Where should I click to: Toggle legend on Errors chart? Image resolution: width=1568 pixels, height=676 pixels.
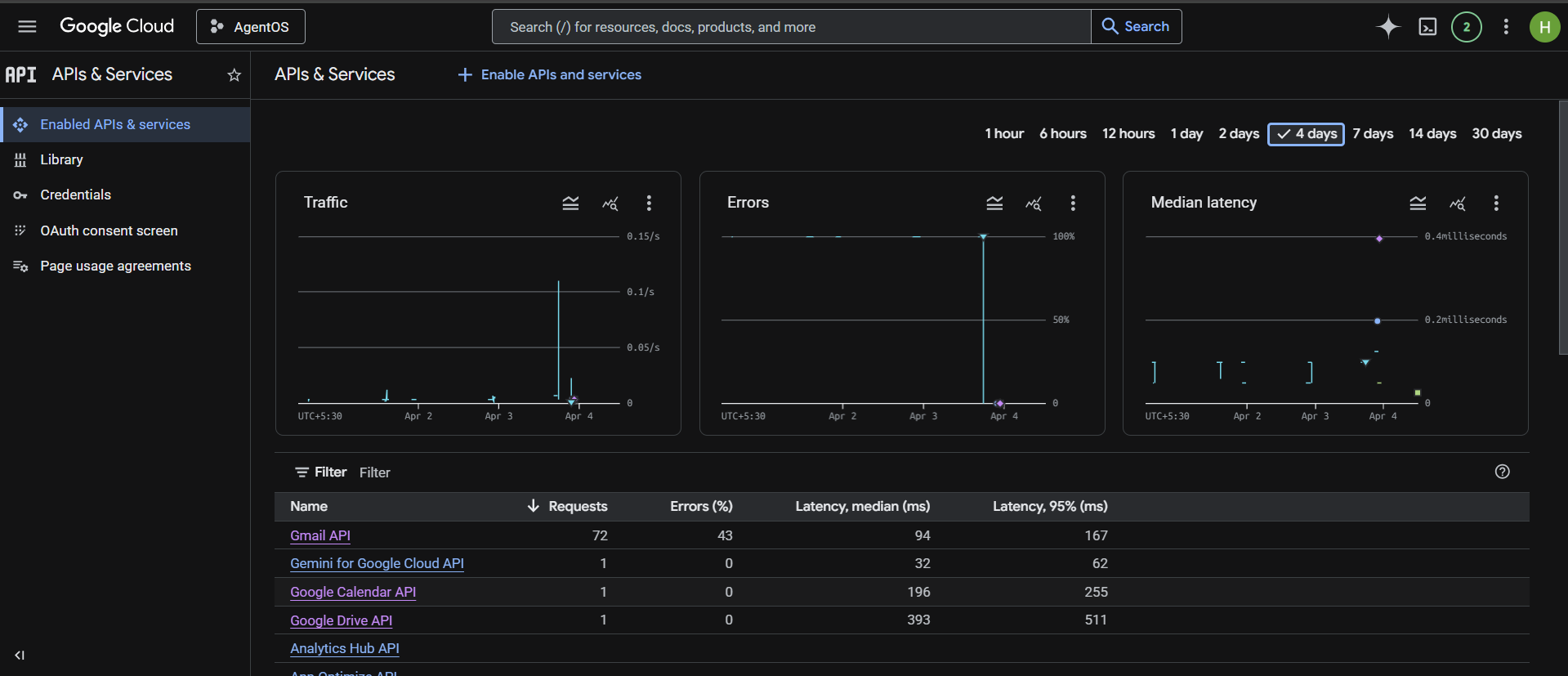(994, 203)
